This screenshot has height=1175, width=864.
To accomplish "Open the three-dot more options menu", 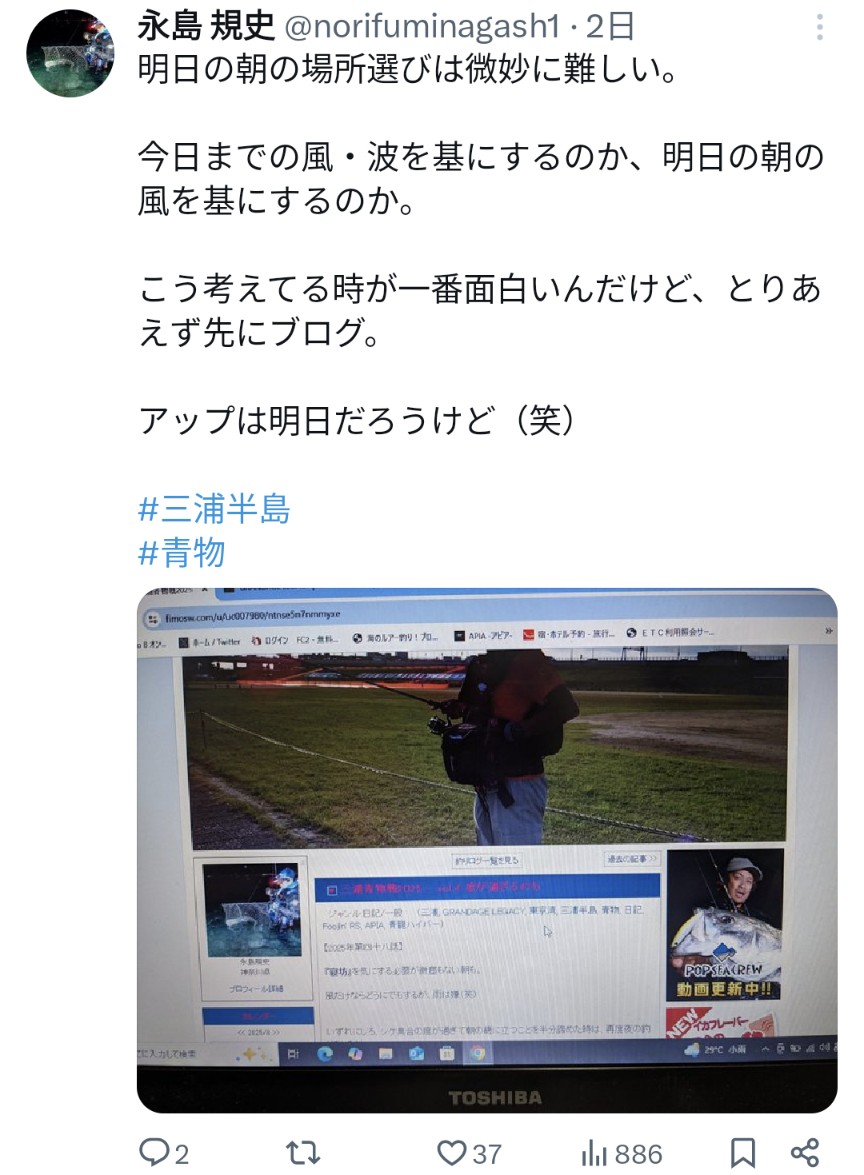I will tap(820, 28).
